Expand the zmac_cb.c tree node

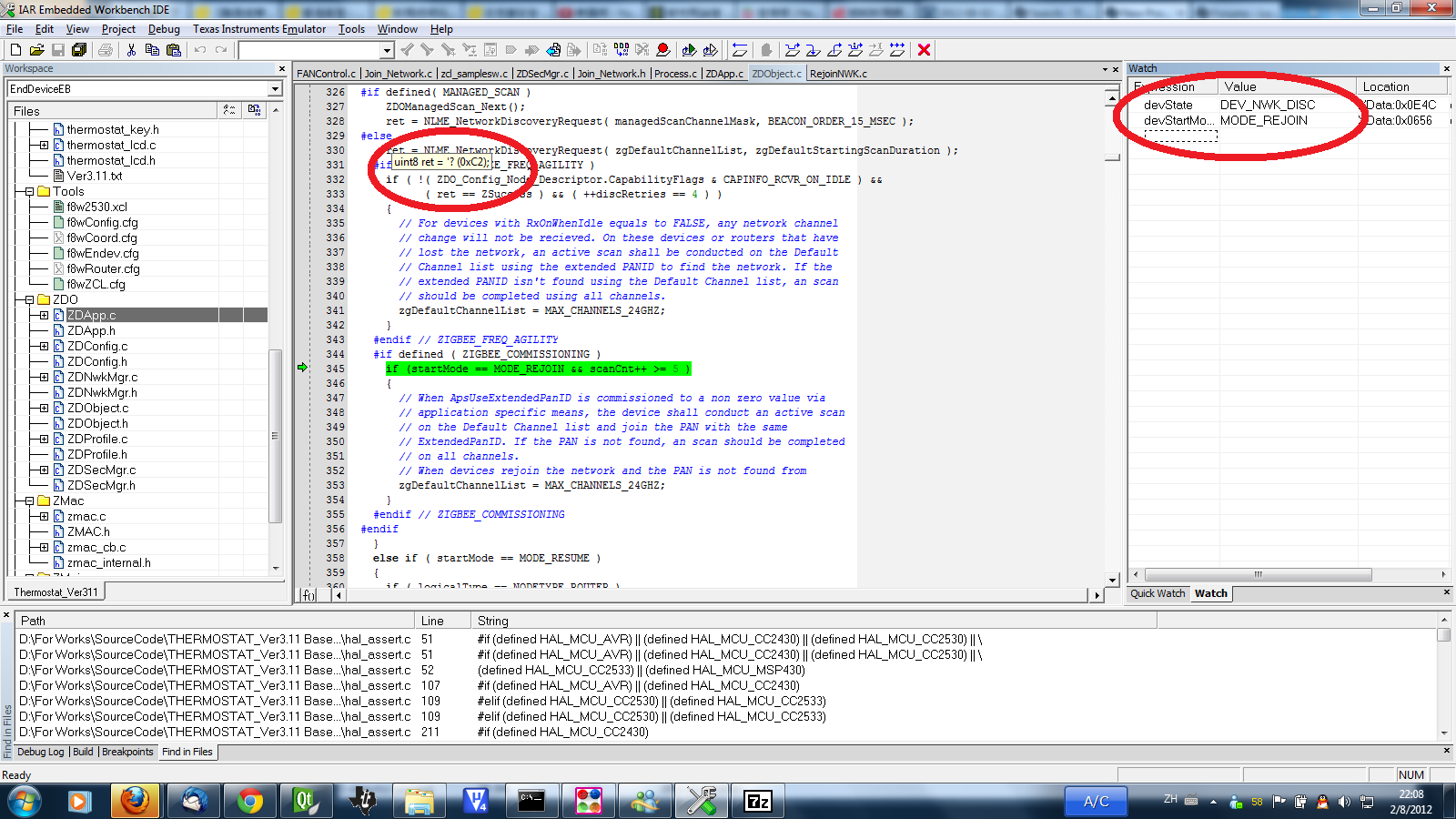(x=44, y=548)
